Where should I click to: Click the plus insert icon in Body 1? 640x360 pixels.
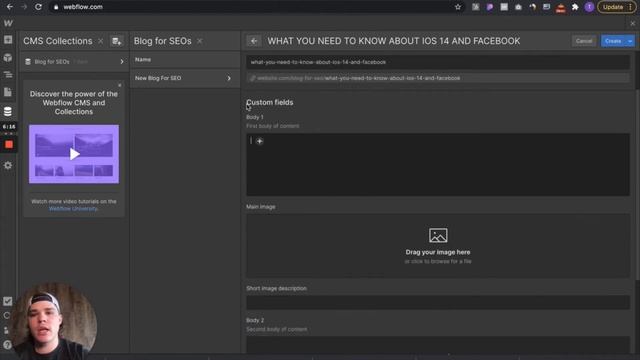(260, 141)
